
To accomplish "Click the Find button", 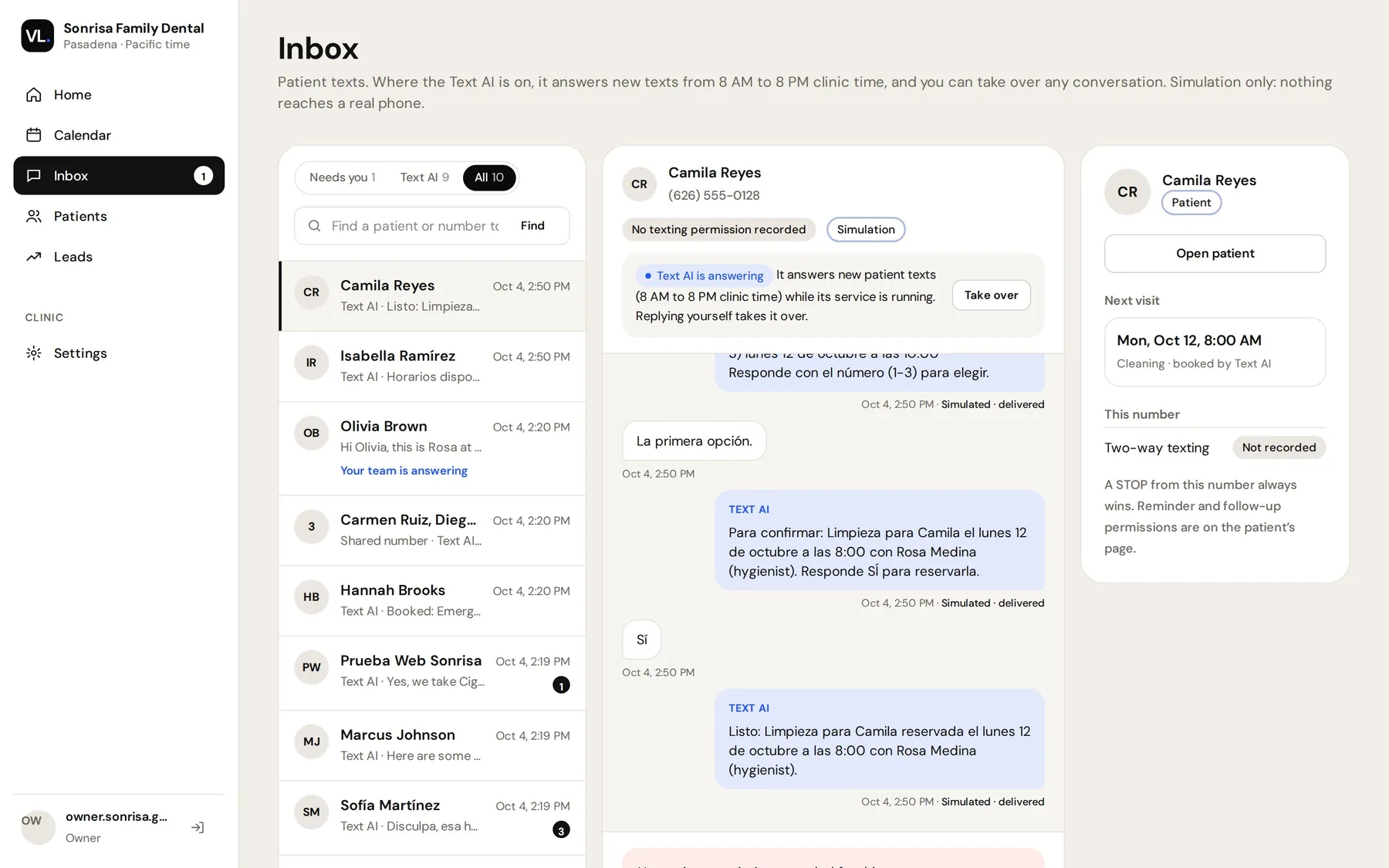I will point(532,226).
